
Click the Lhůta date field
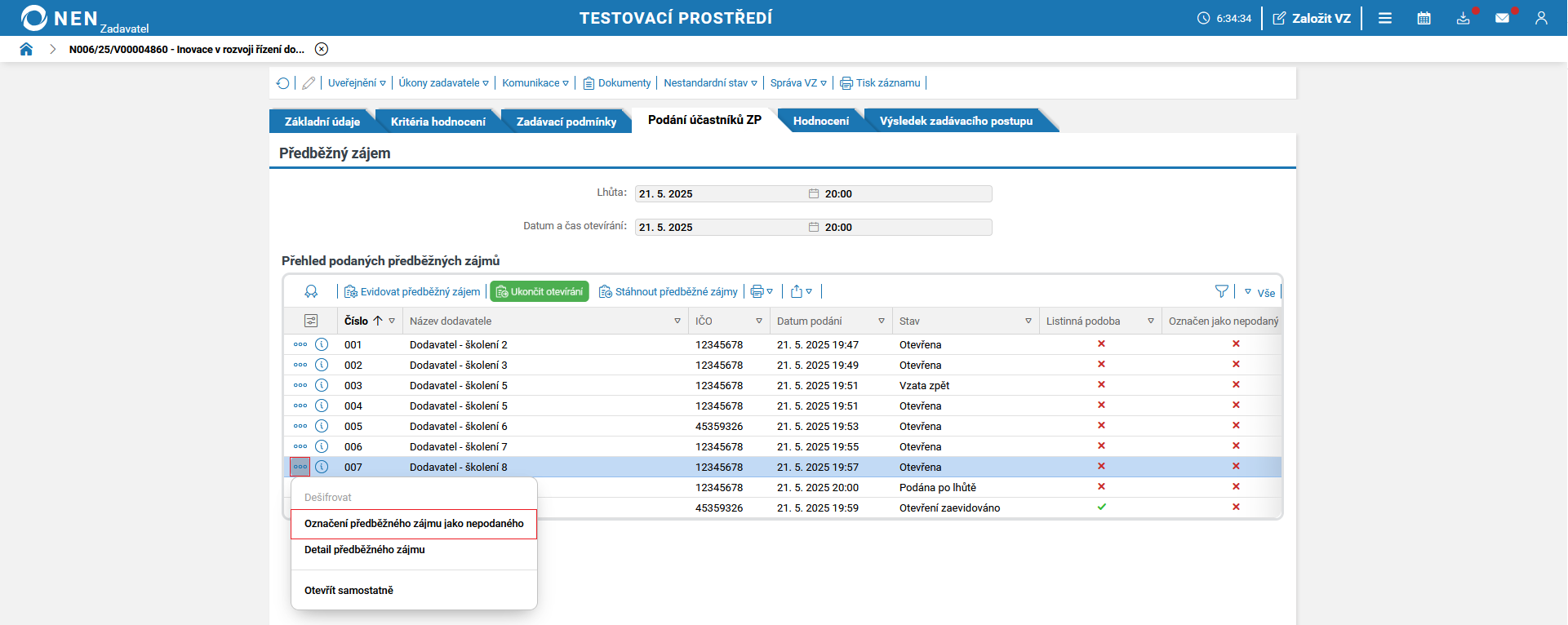click(x=721, y=193)
